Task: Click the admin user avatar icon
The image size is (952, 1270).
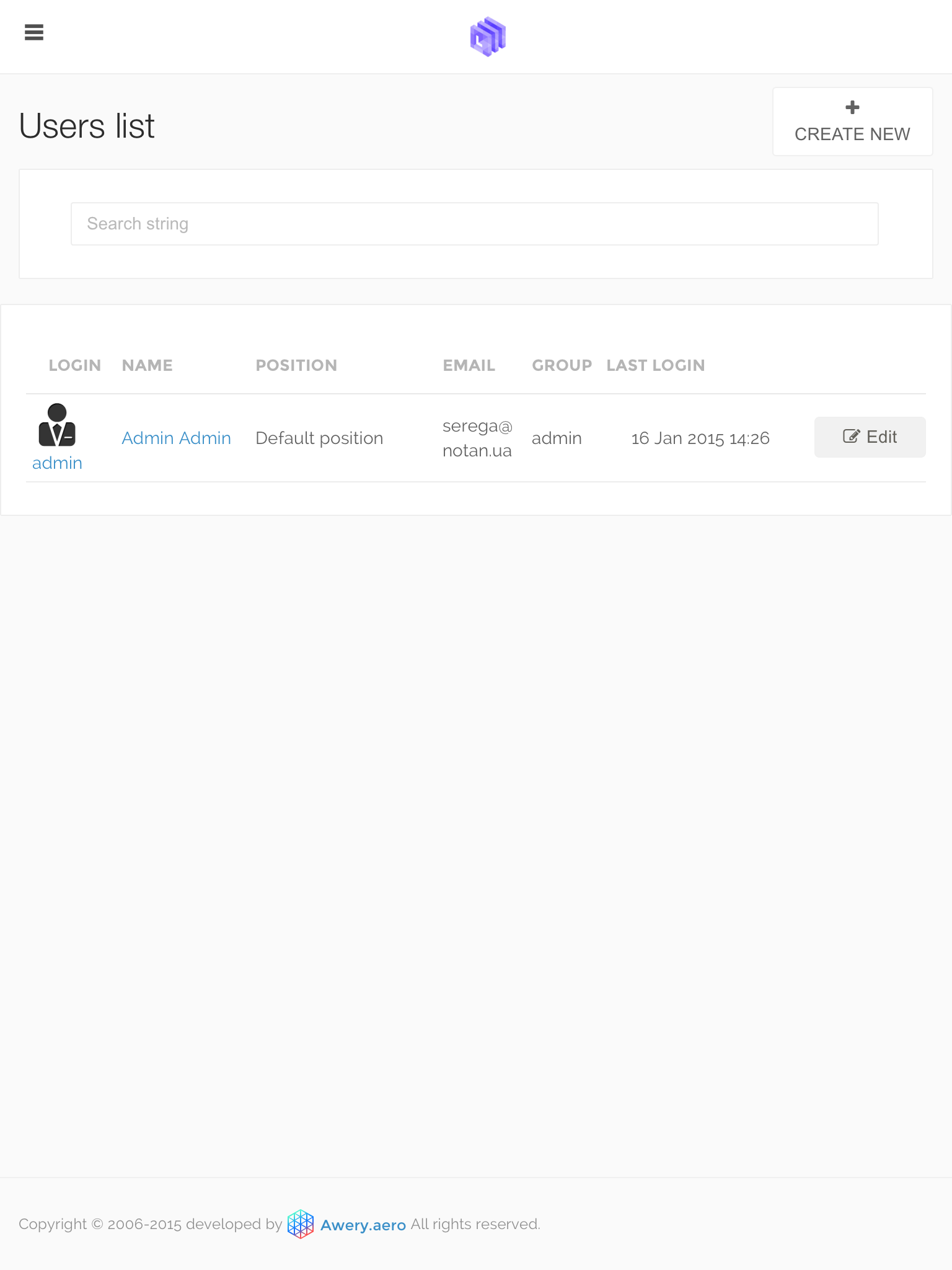Action: [57, 425]
